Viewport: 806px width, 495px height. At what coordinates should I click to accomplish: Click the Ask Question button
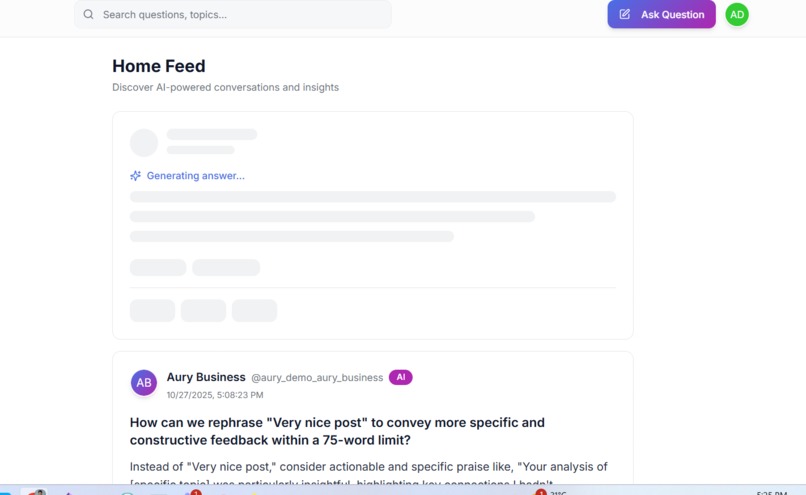(661, 14)
